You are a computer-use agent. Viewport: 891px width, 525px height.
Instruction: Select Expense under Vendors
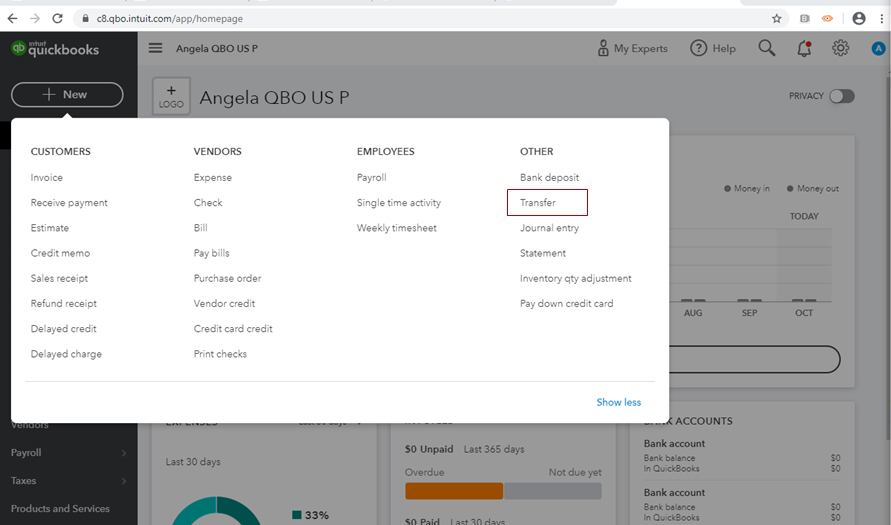pyautogui.click(x=213, y=177)
